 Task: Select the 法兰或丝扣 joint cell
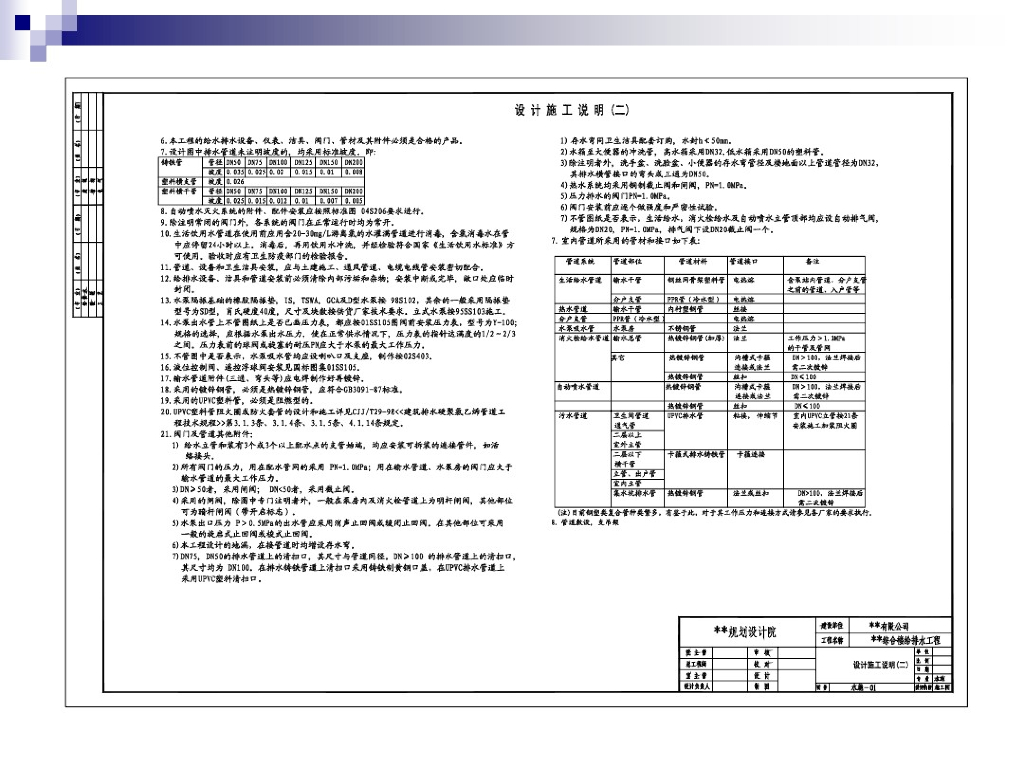pyautogui.click(x=751, y=493)
